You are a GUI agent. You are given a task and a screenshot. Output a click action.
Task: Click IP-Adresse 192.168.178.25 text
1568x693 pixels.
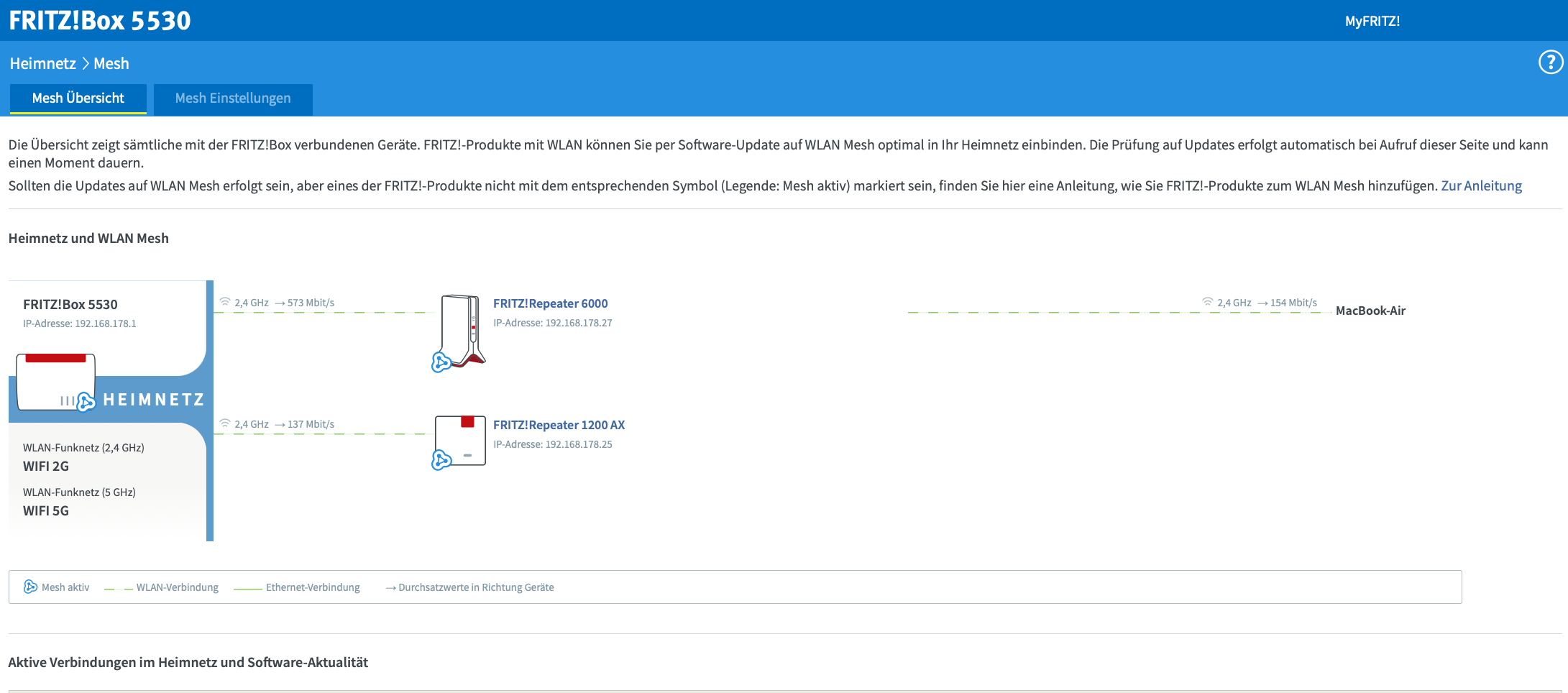tap(553, 444)
